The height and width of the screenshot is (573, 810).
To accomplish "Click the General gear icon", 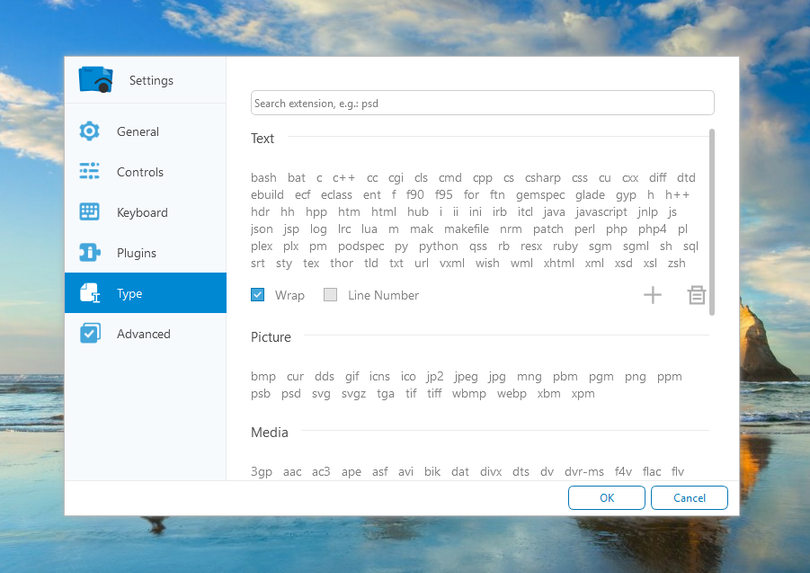I will click(90, 131).
